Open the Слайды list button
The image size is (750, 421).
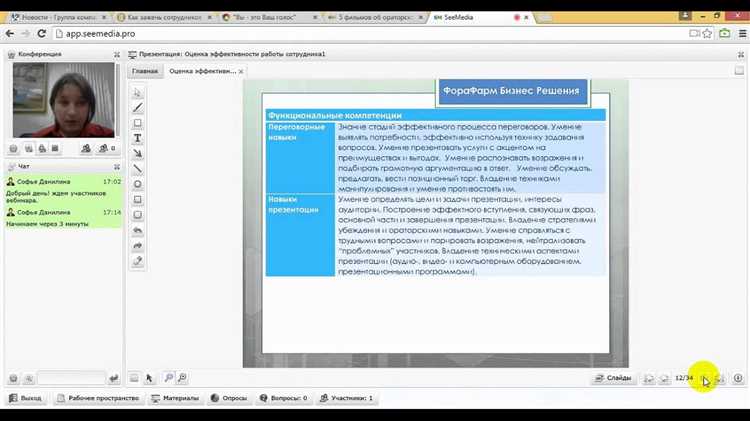tap(614, 378)
